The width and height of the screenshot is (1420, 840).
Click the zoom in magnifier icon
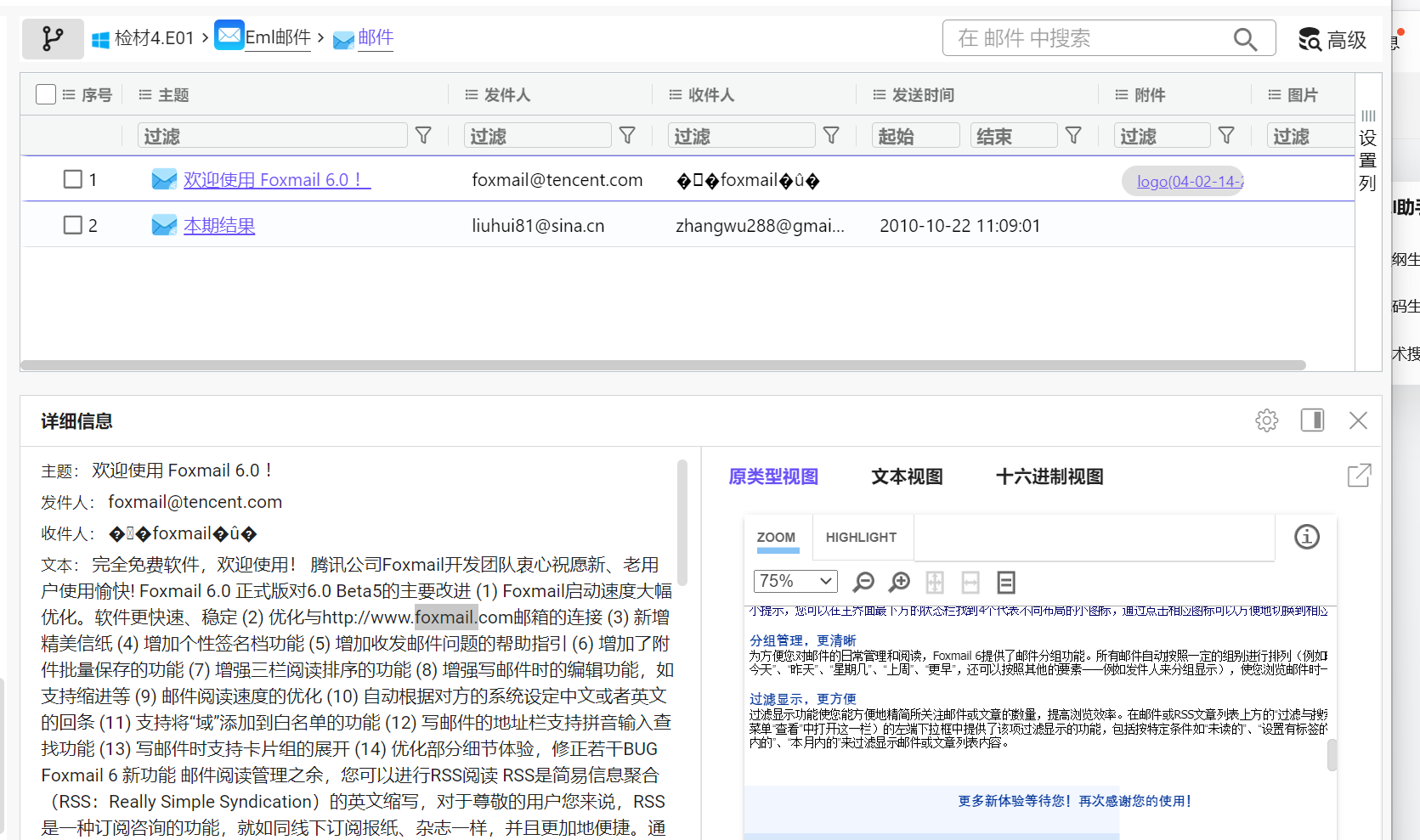tap(899, 582)
